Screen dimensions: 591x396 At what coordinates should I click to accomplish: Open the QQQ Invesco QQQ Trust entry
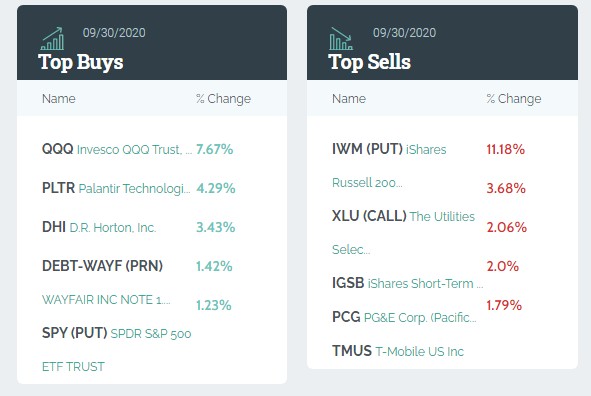click(x=117, y=149)
